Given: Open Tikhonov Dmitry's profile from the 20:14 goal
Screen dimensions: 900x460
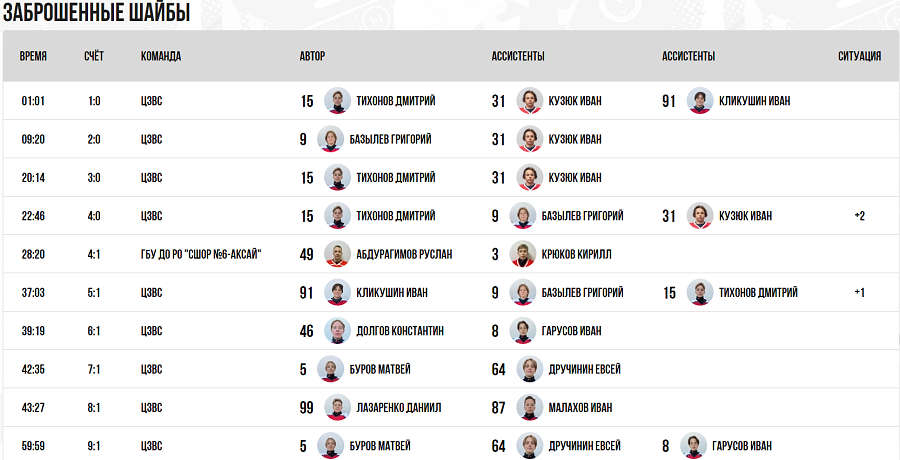Looking at the screenshot, I should coord(395,178).
